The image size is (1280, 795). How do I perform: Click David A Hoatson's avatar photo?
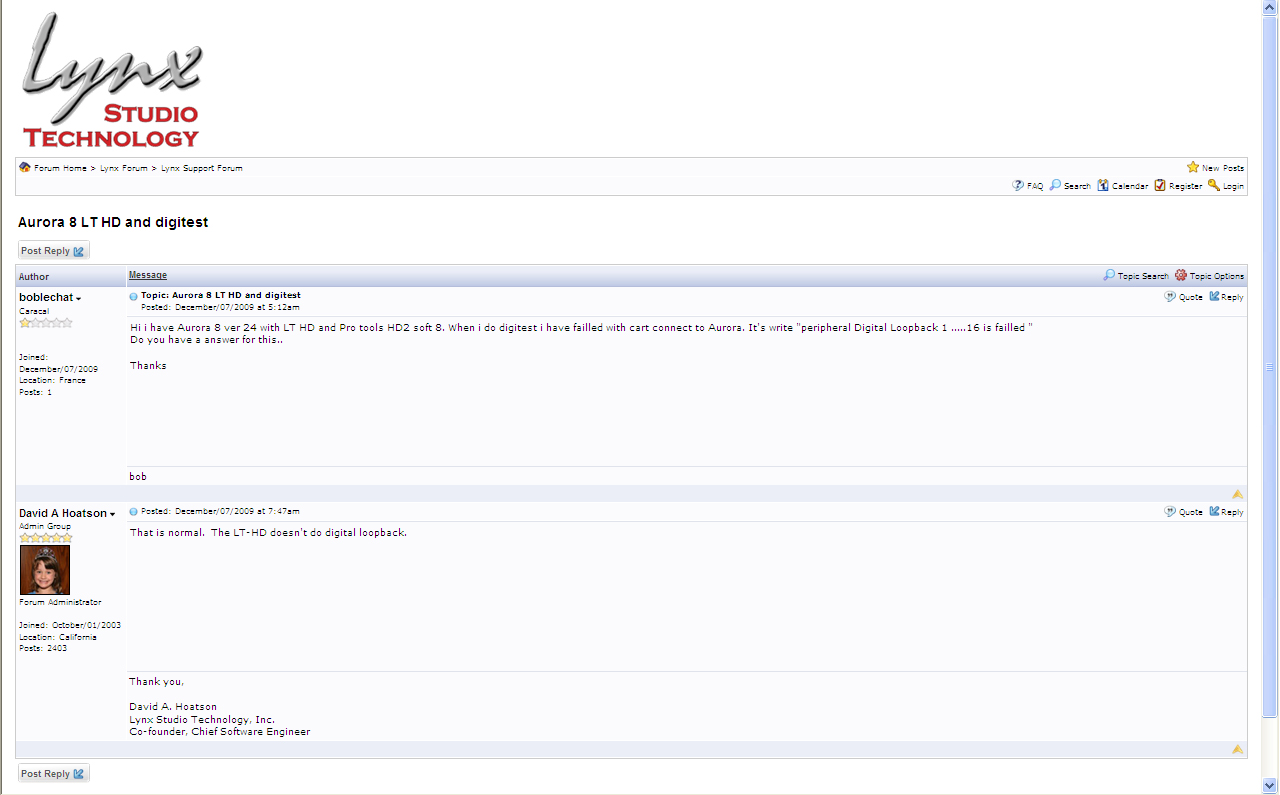coord(45,570)
